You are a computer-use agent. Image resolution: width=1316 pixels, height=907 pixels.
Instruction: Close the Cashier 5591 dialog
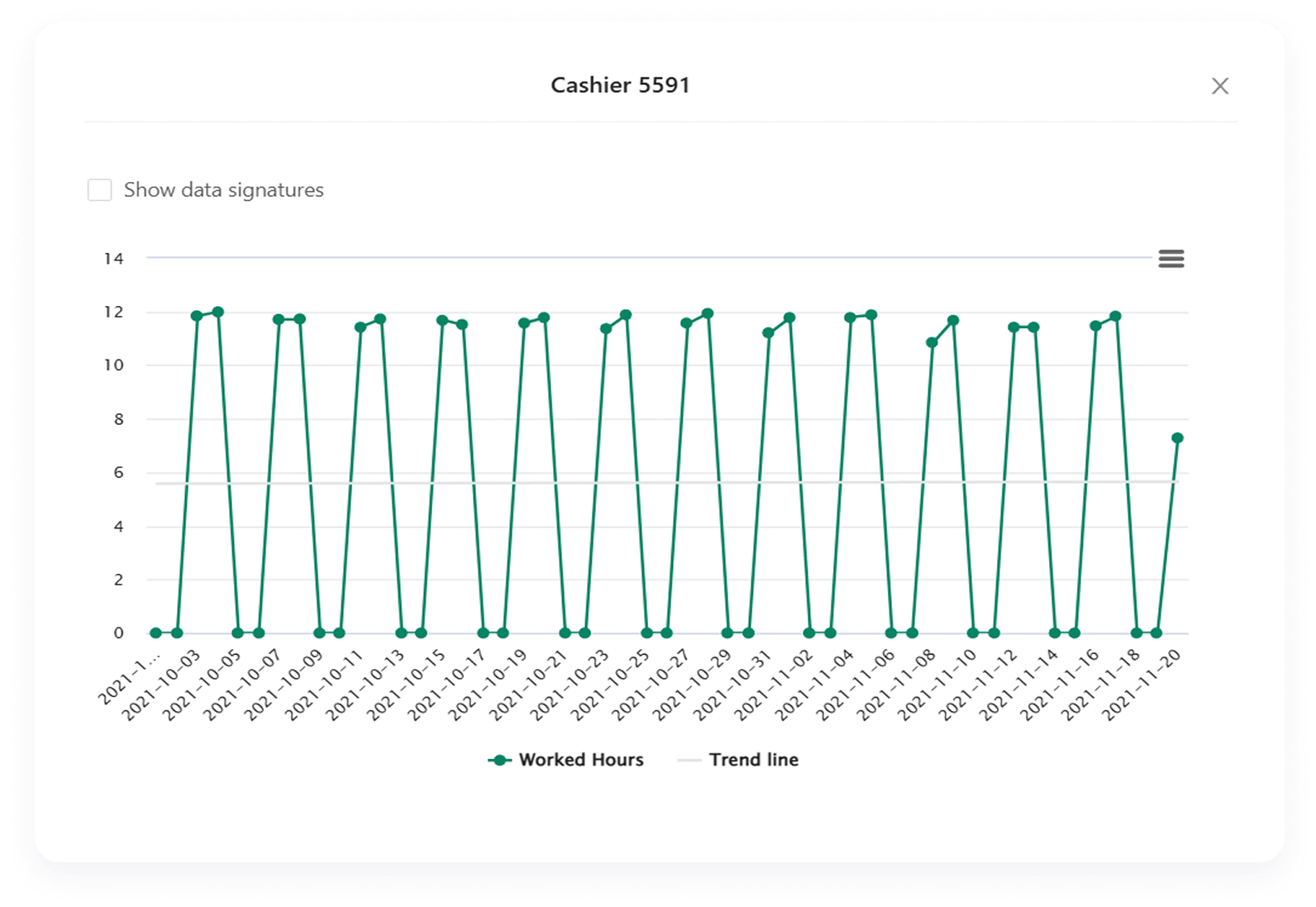(1219, 86)
